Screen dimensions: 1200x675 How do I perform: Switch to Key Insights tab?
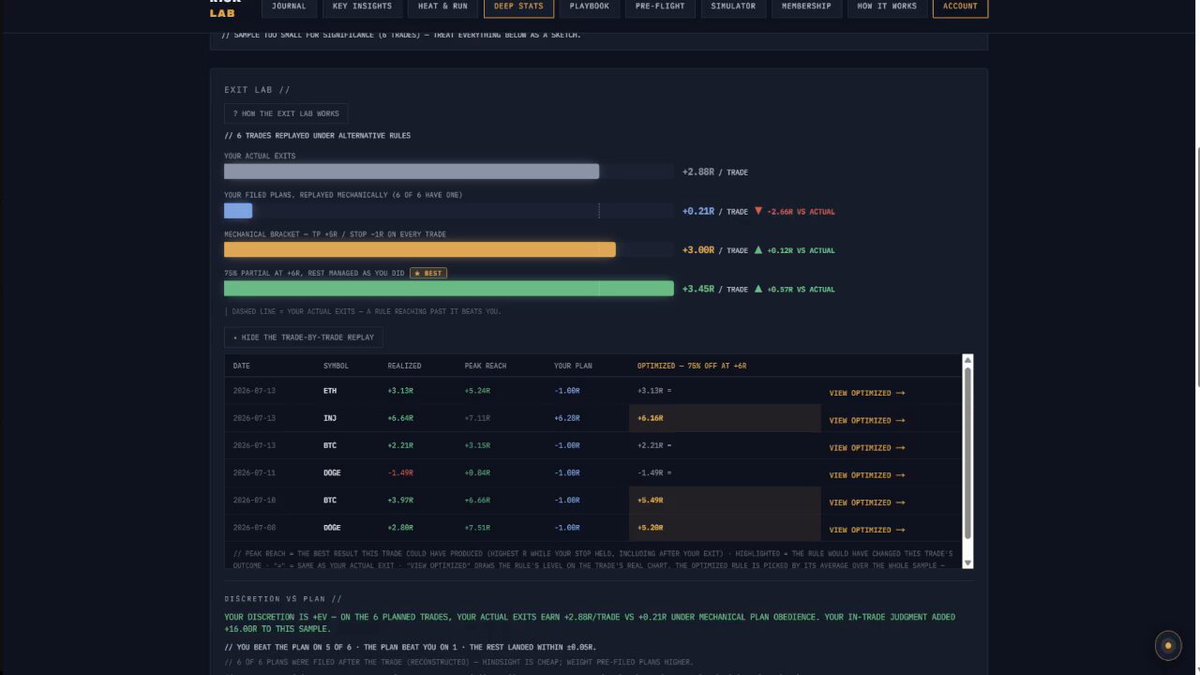tap(363, 7)
